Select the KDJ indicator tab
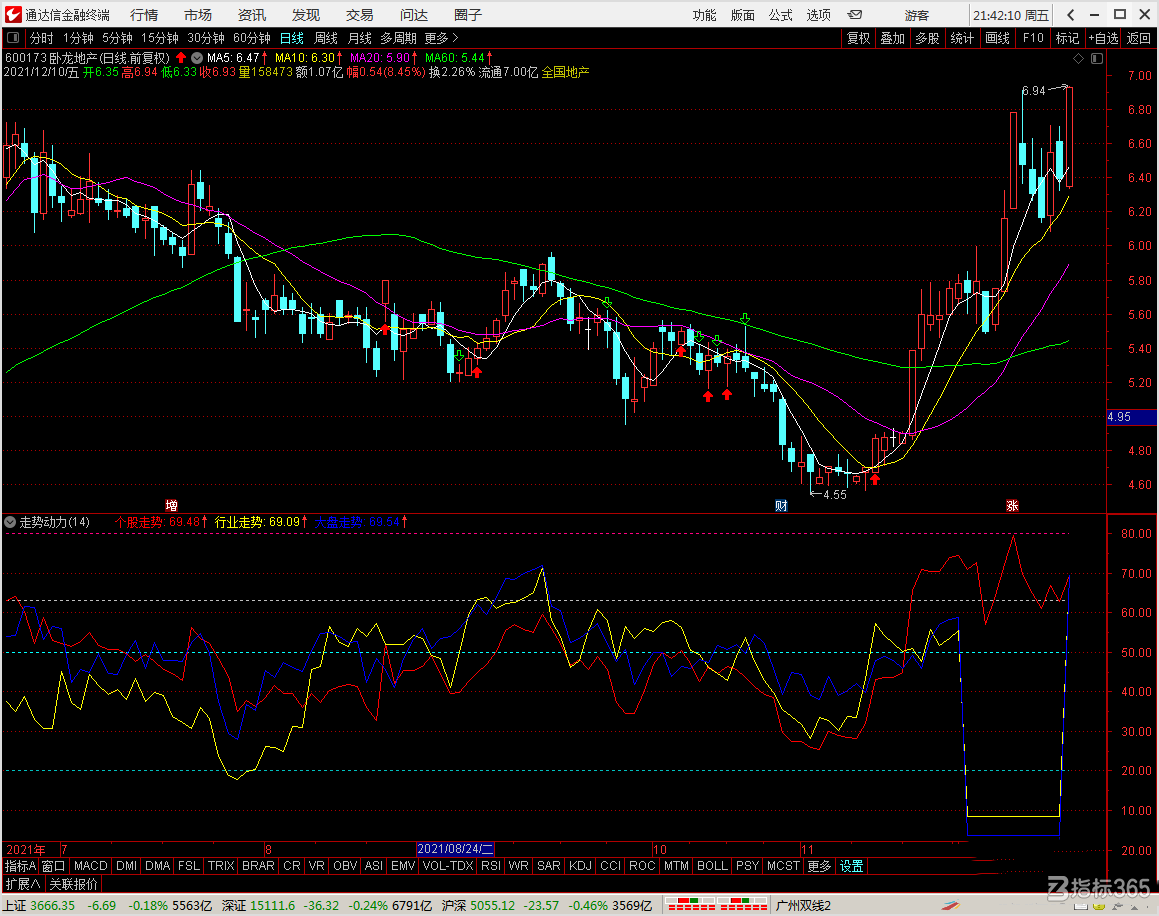 pyautogui.click(x=580, y=866)
